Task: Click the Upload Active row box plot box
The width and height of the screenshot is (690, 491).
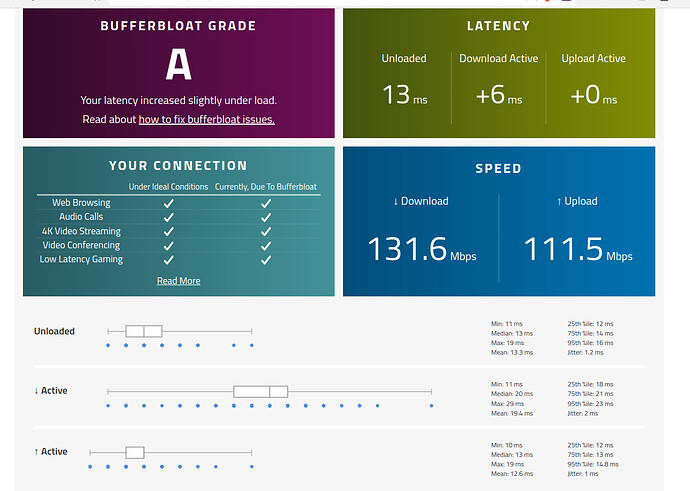Action: (135, 452)
